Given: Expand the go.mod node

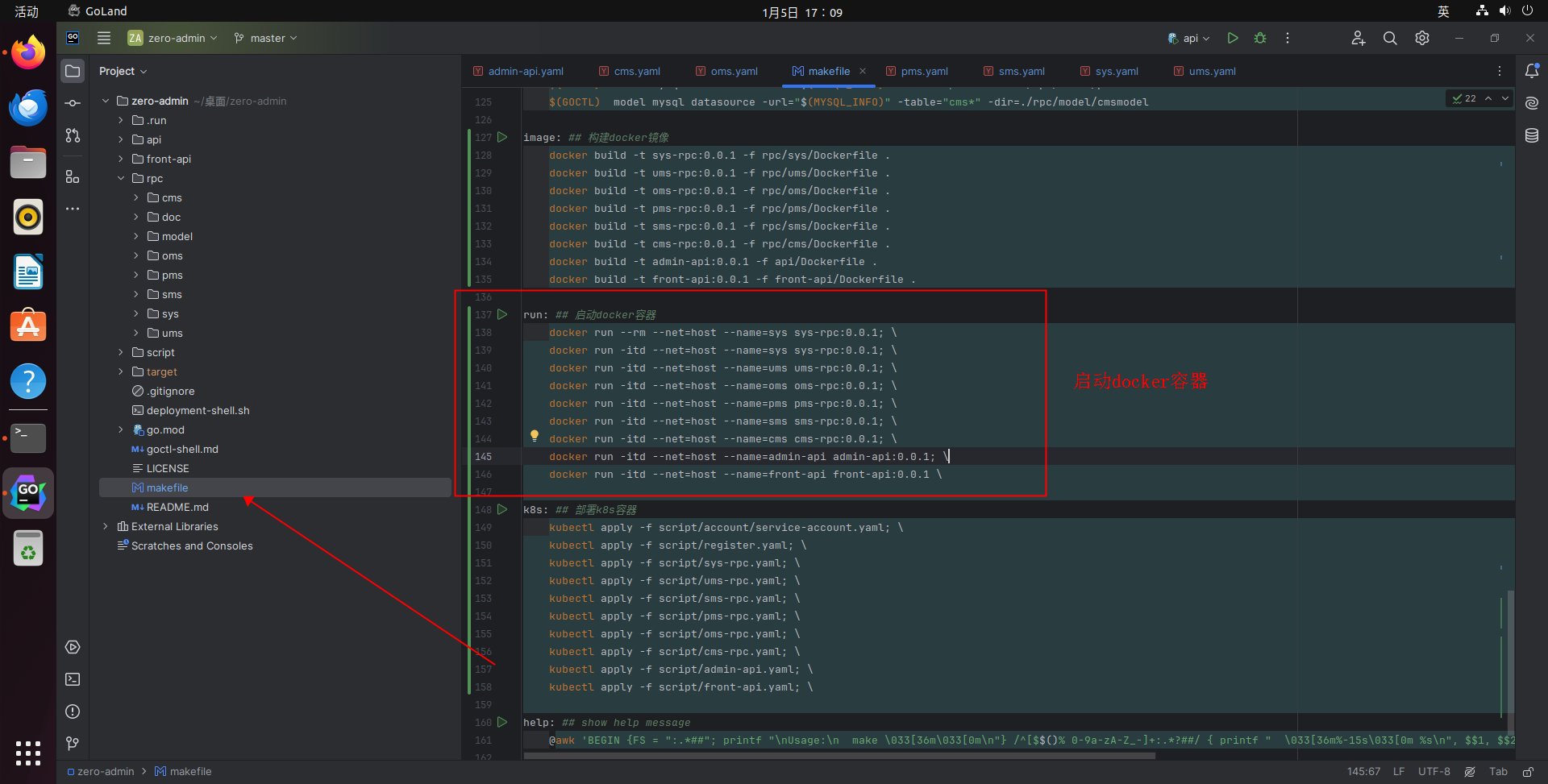Looking at the screenshot, I should pos(121,429).
